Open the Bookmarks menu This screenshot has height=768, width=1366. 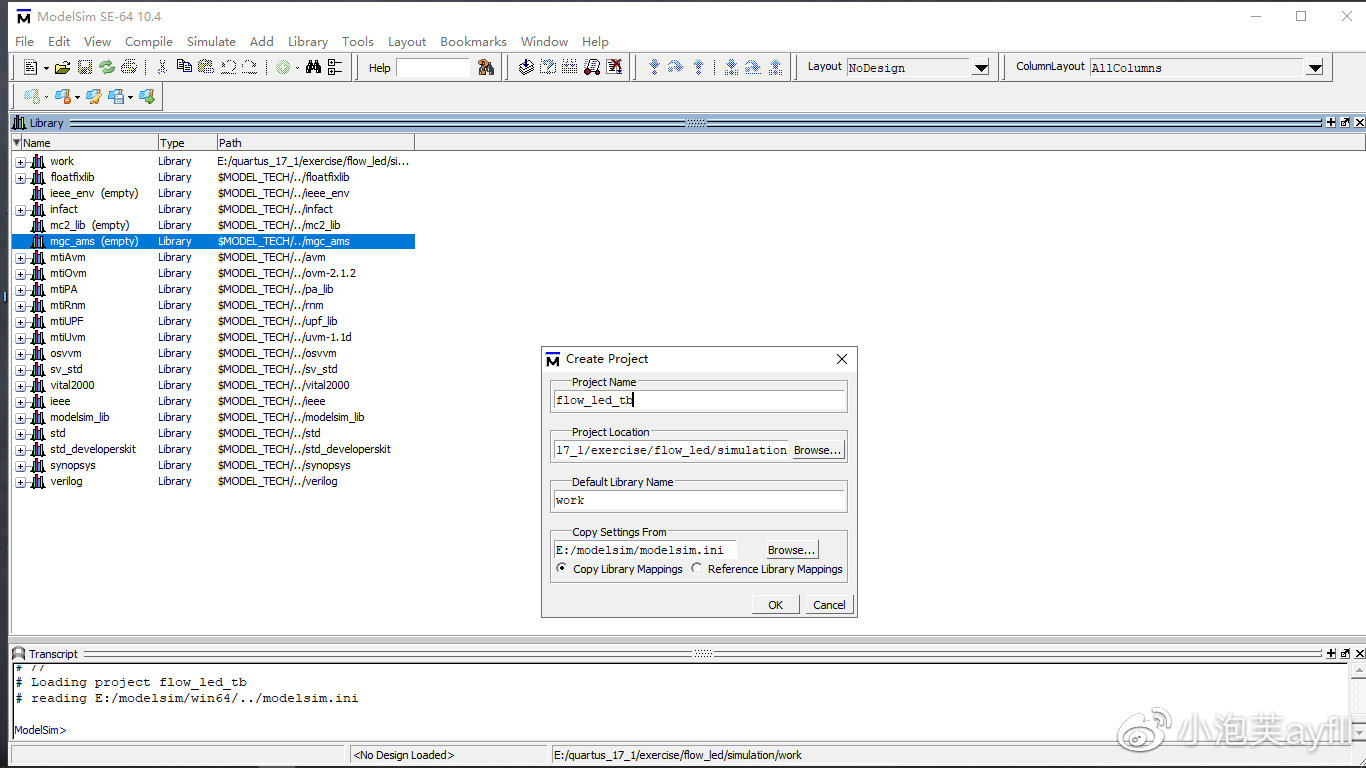(473, 41)
